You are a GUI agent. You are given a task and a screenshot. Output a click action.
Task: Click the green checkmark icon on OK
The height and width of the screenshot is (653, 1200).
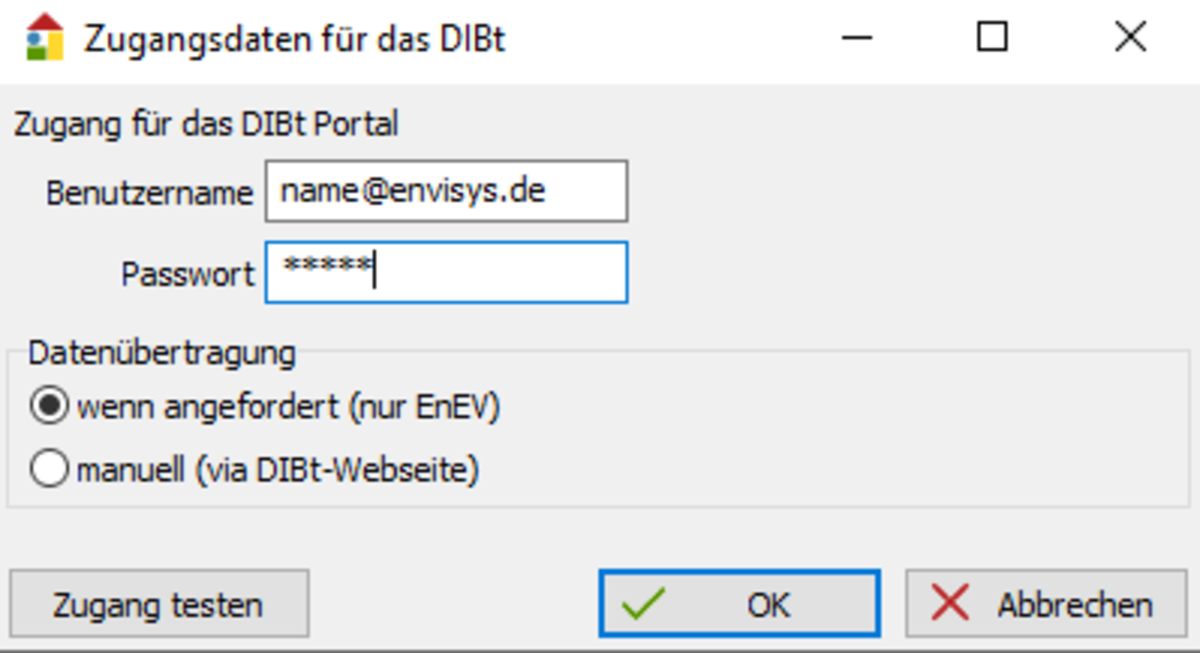click(x=642, y=604)
